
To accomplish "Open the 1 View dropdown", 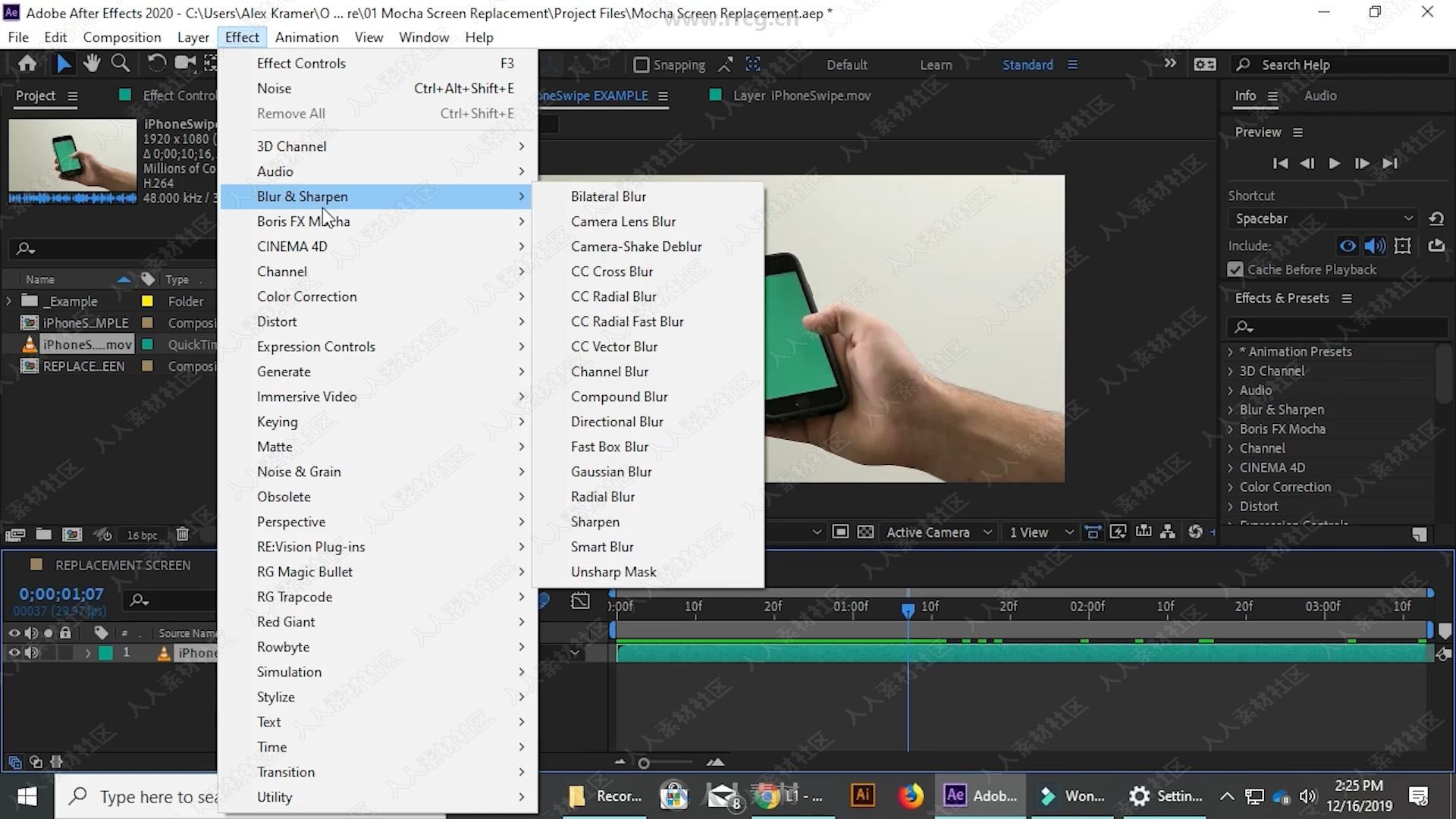I will (1041, 532).
